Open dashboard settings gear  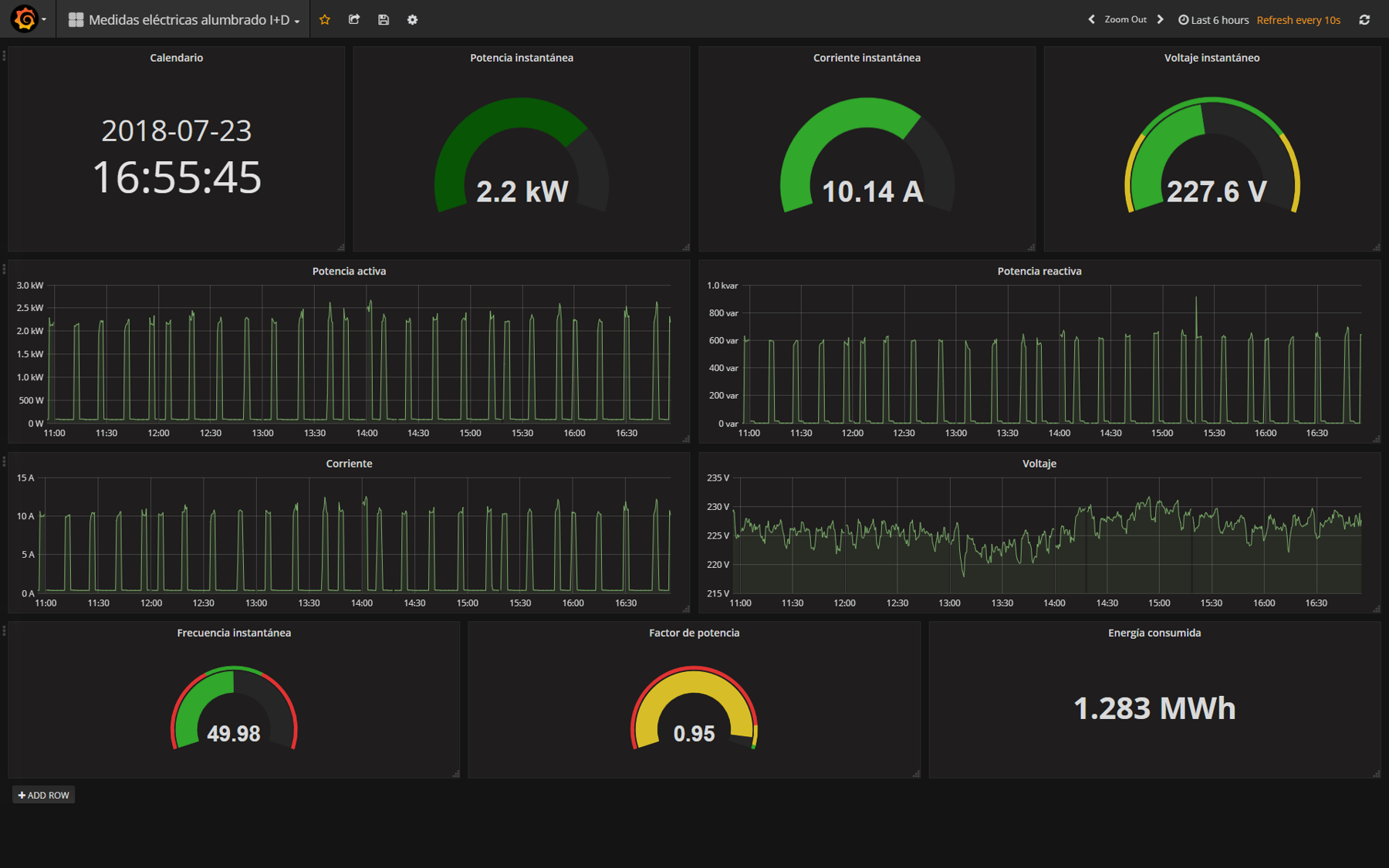(x=413, y=19)
